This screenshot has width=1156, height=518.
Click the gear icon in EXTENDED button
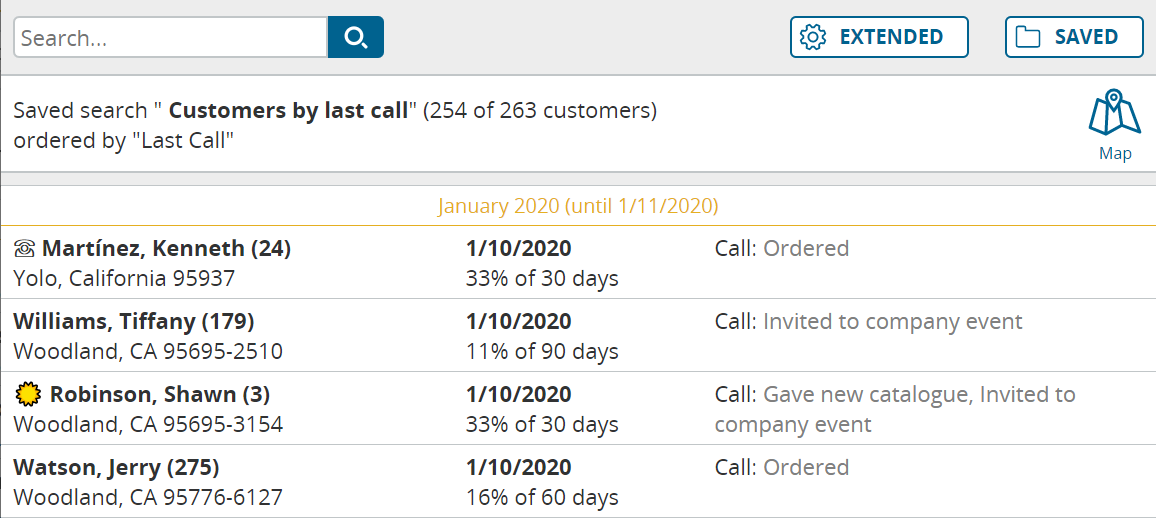click(x=812, y=37)
